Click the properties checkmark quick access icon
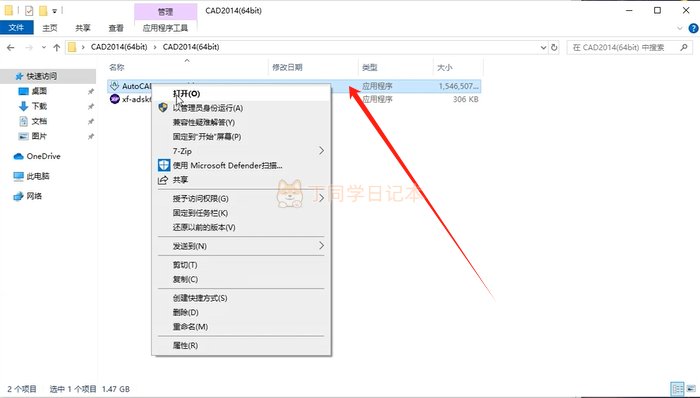 [x=29, y=10]
